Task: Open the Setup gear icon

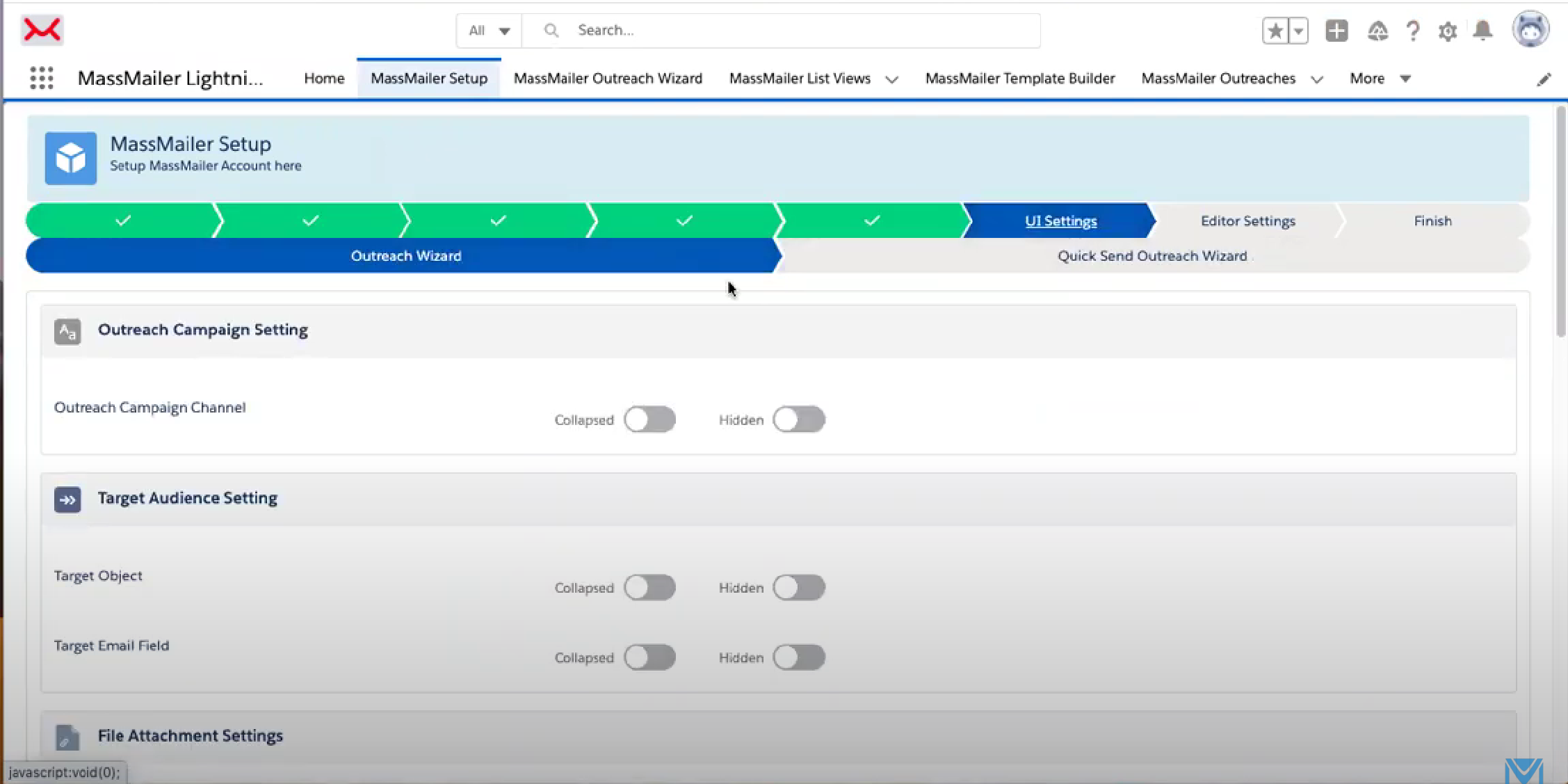Action: pyautogui.click(x=1448, y=31)
